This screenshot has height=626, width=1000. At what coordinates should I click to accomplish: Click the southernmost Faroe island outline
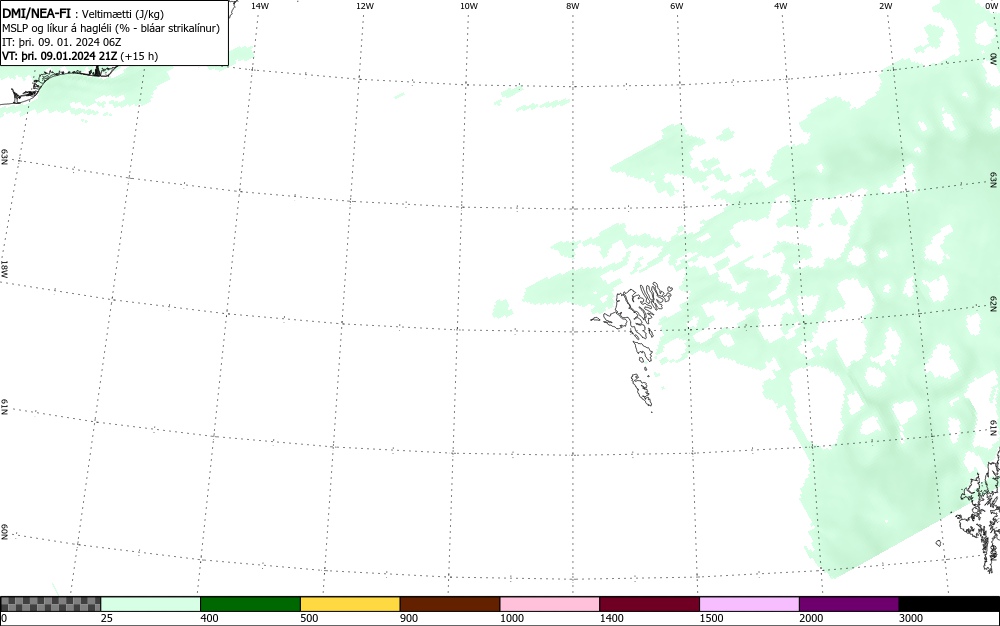click(x=642, y=389)
